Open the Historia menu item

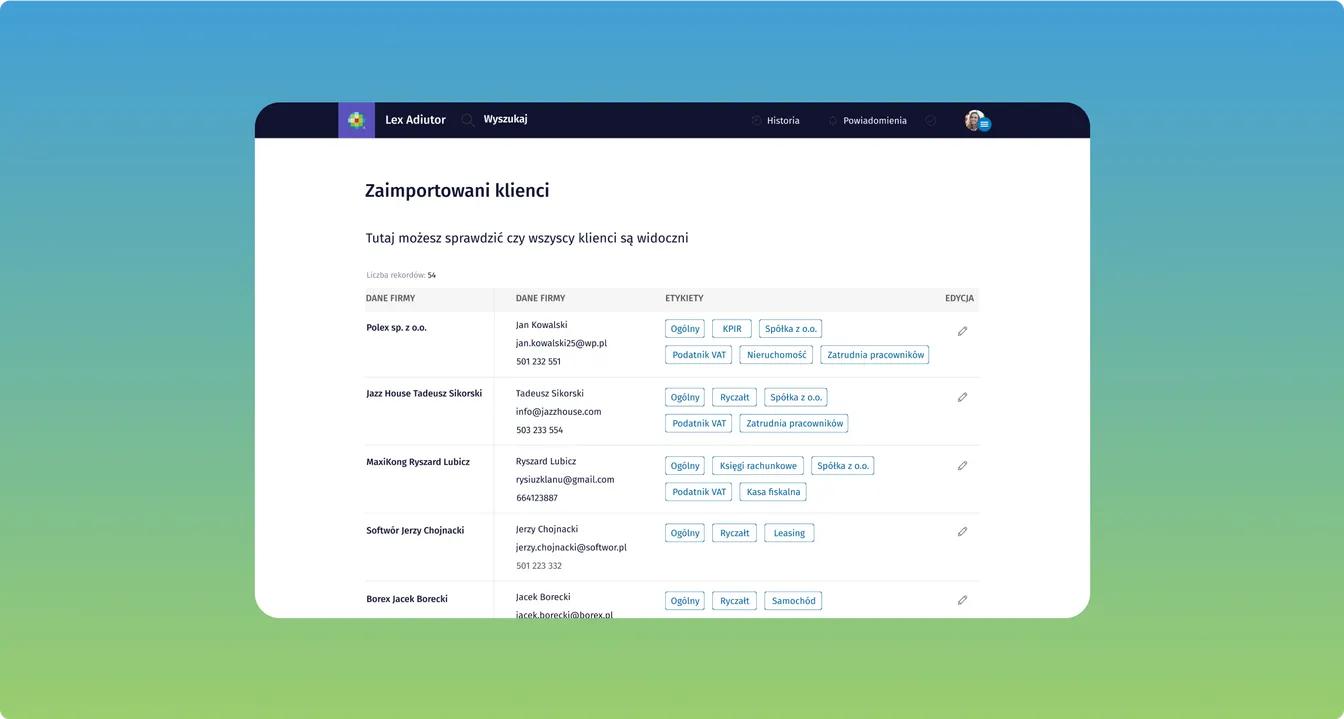(x=783, y=121)
